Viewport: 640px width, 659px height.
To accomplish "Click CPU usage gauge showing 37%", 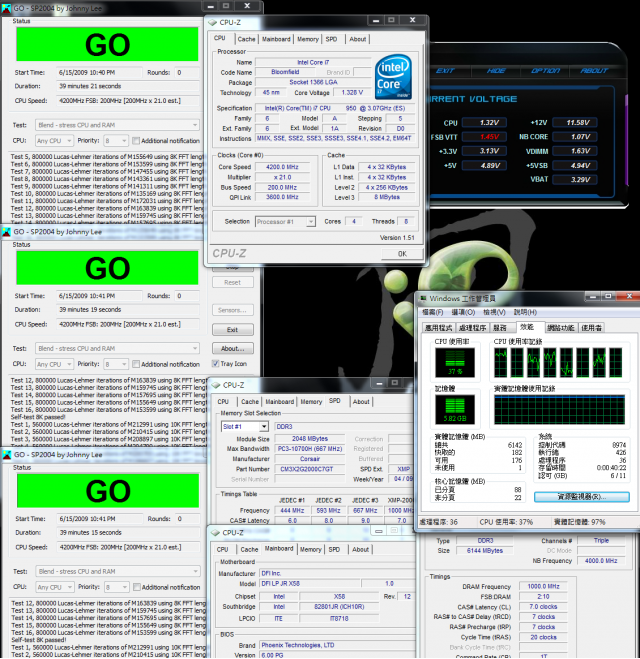I will pyautogui.click(x=455, y=362).
